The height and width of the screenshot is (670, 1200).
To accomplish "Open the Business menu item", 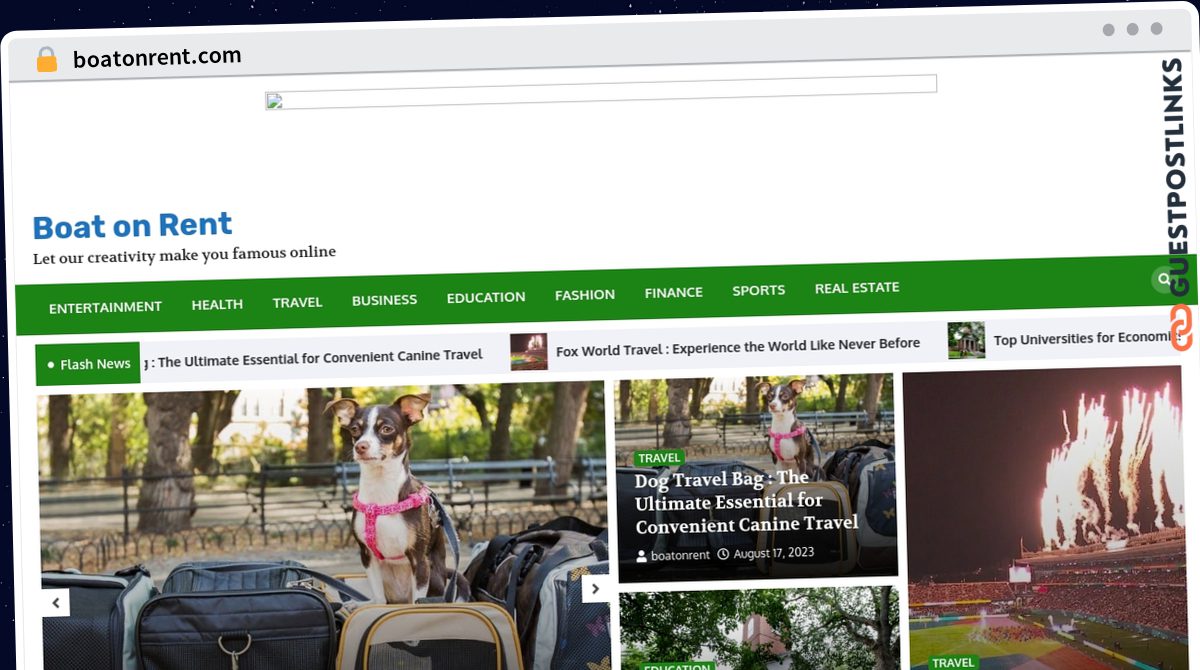I will (384, 300).
